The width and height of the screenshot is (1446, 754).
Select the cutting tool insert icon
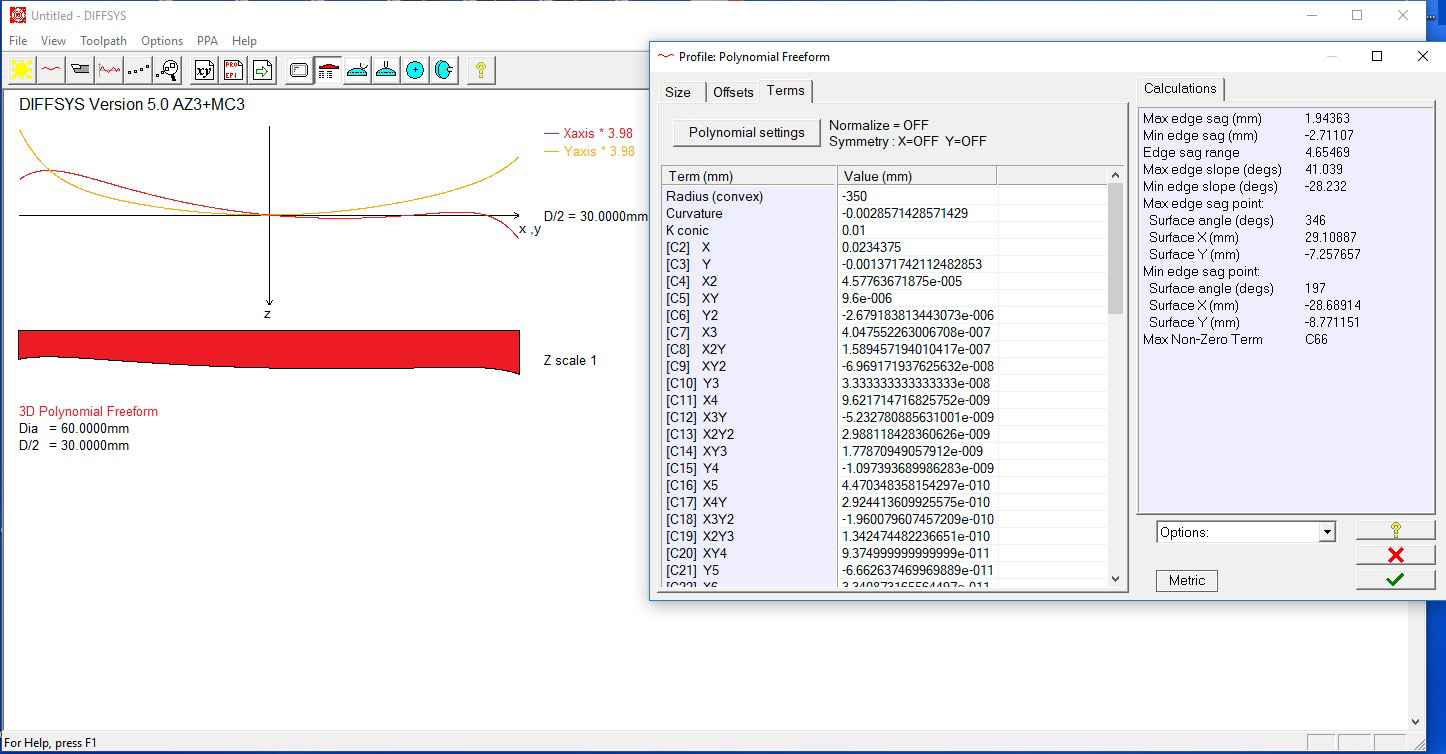(x=81, y=70)
